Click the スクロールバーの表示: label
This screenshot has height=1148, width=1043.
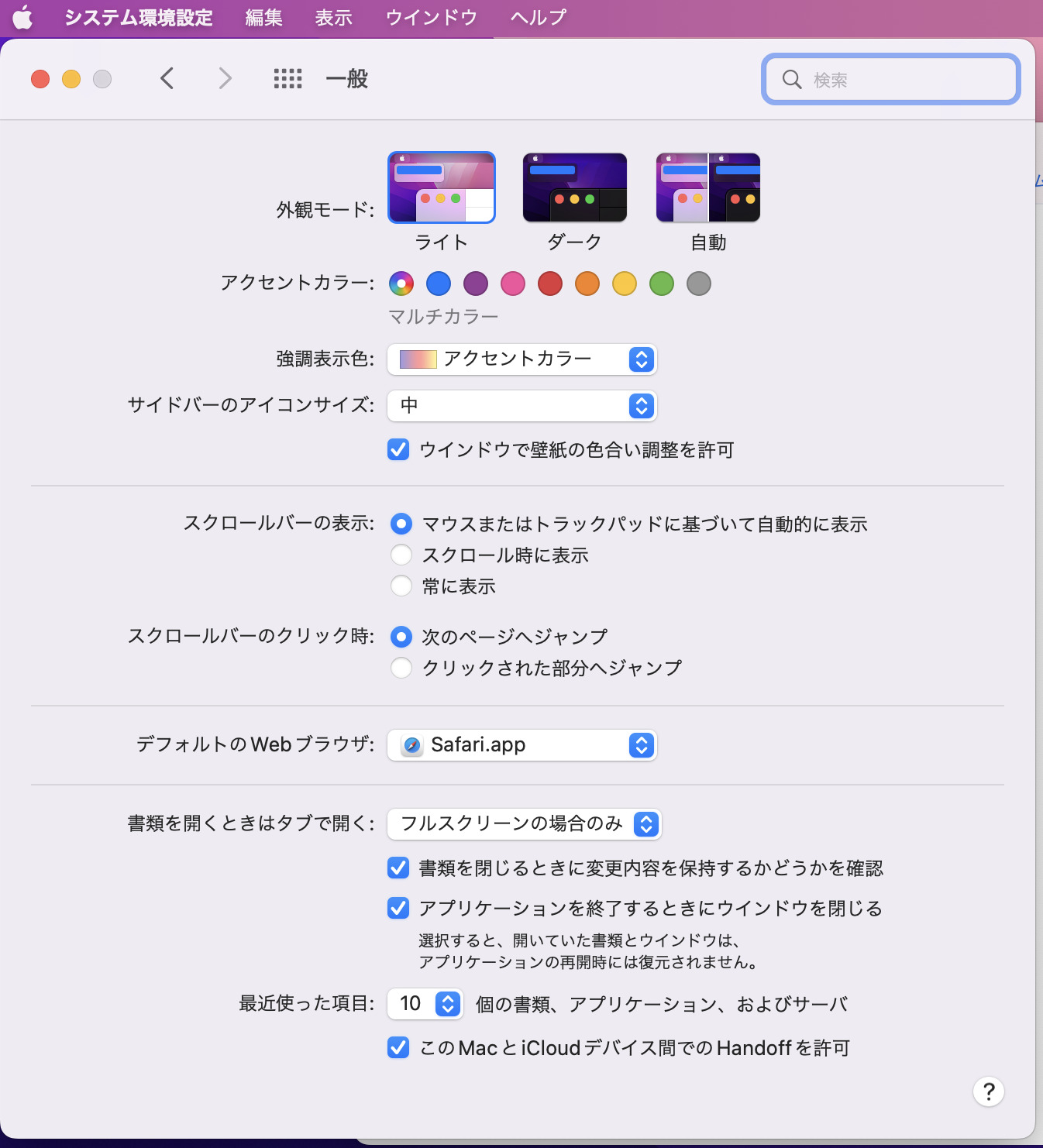(279, 524)
